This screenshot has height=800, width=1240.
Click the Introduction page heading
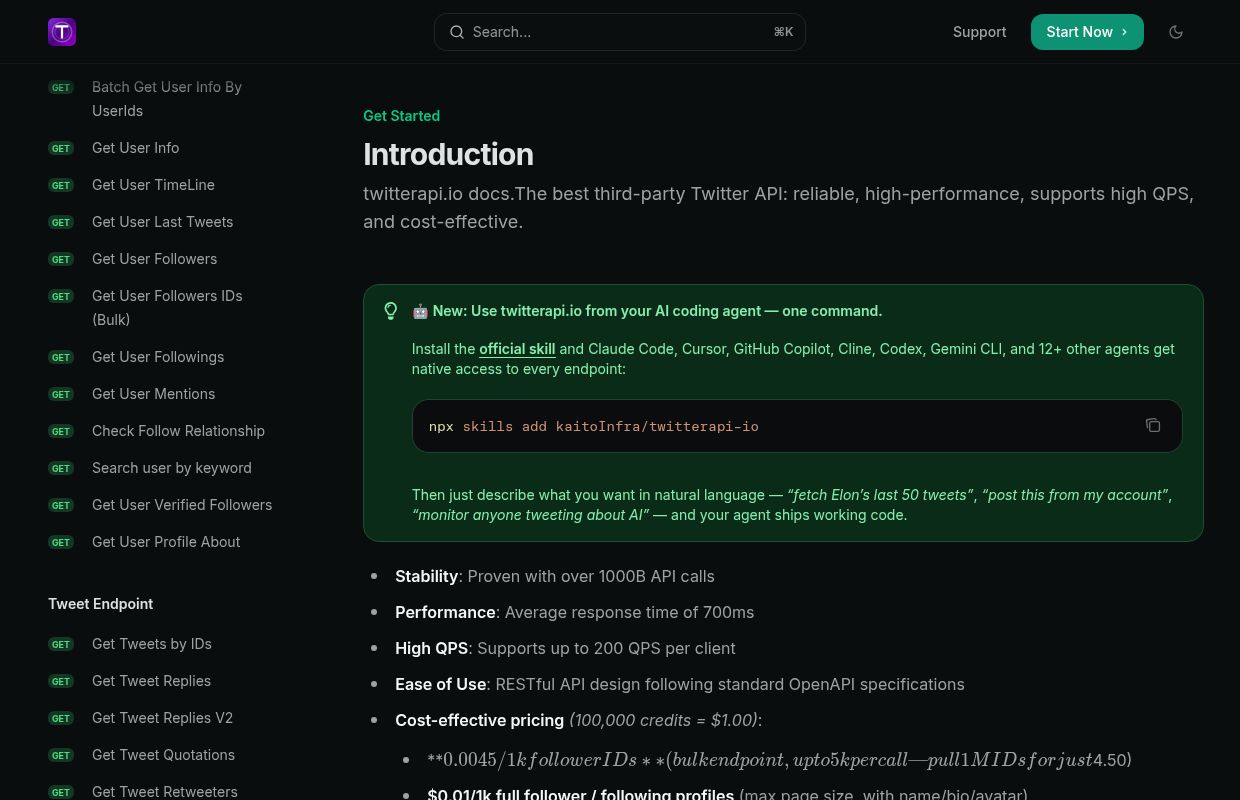point(448,154)
